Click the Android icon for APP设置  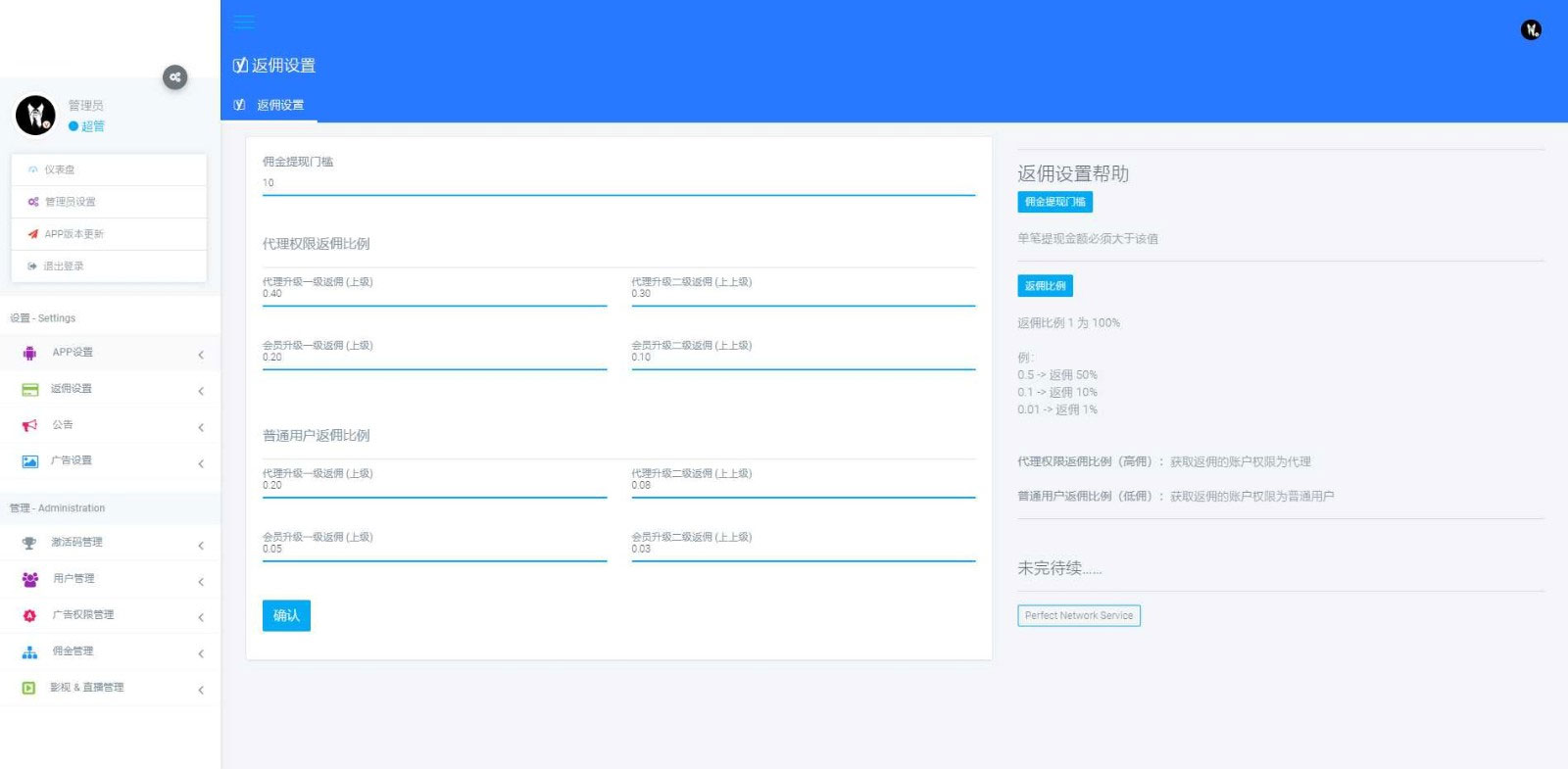[29, 353]
